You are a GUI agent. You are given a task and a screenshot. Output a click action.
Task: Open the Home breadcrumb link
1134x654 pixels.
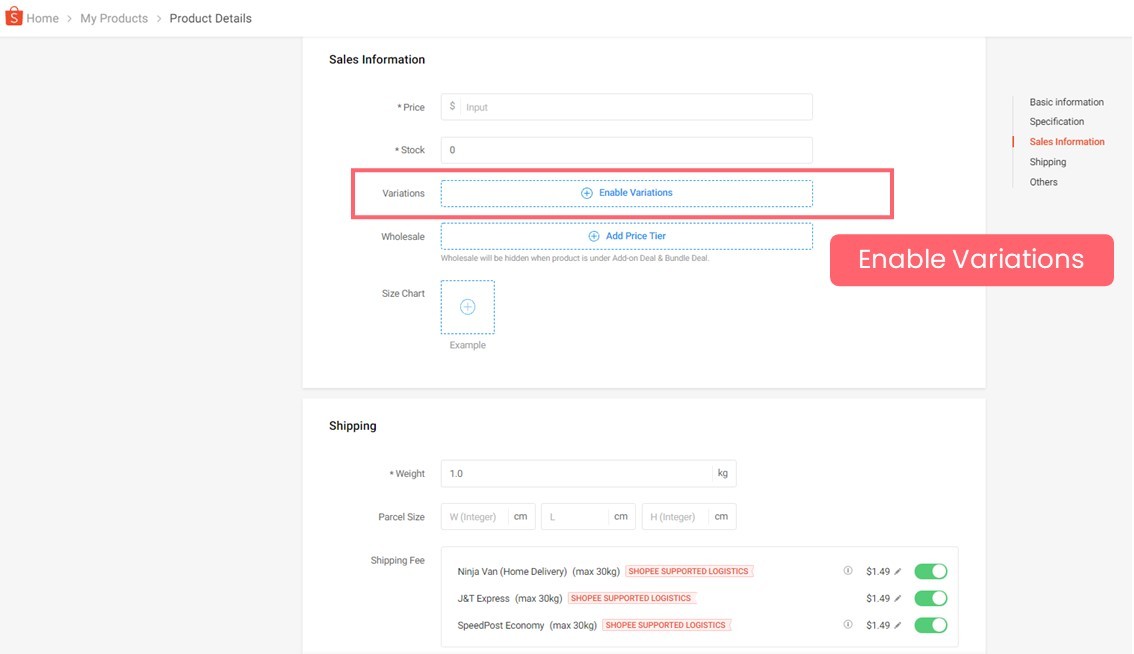click(x=43, y=18)
